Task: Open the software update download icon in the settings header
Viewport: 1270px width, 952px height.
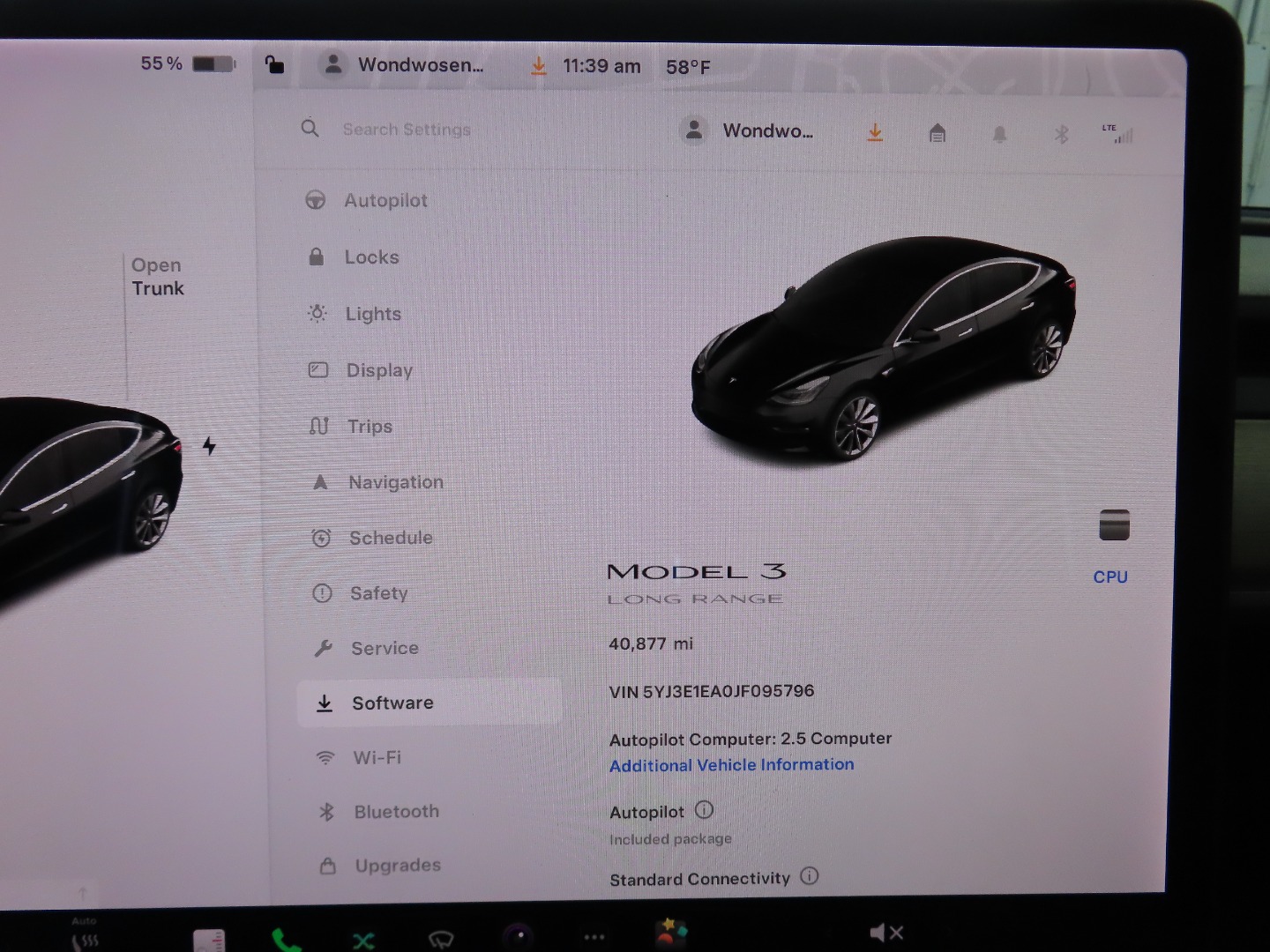Action: tap(875, 133)
